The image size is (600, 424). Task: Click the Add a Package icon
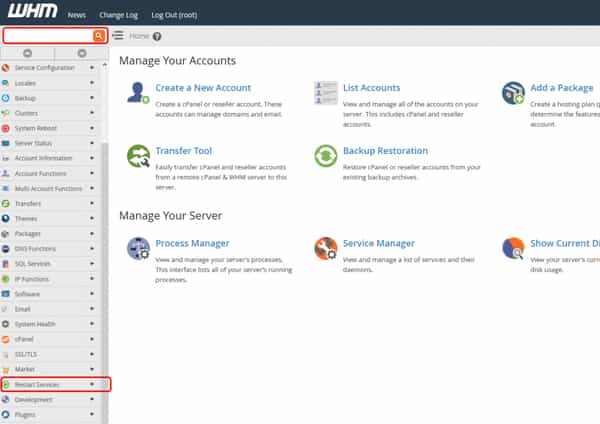(513, 93)
